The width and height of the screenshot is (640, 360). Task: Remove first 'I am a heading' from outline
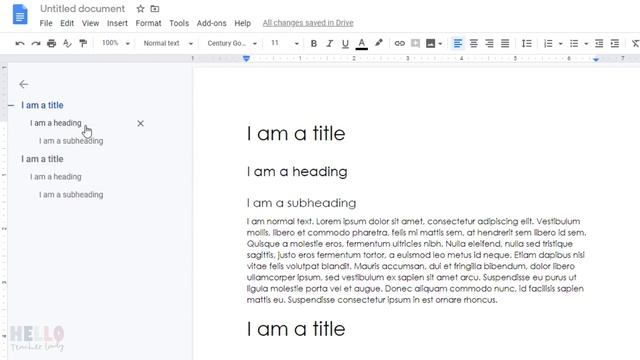coord(140,123)
